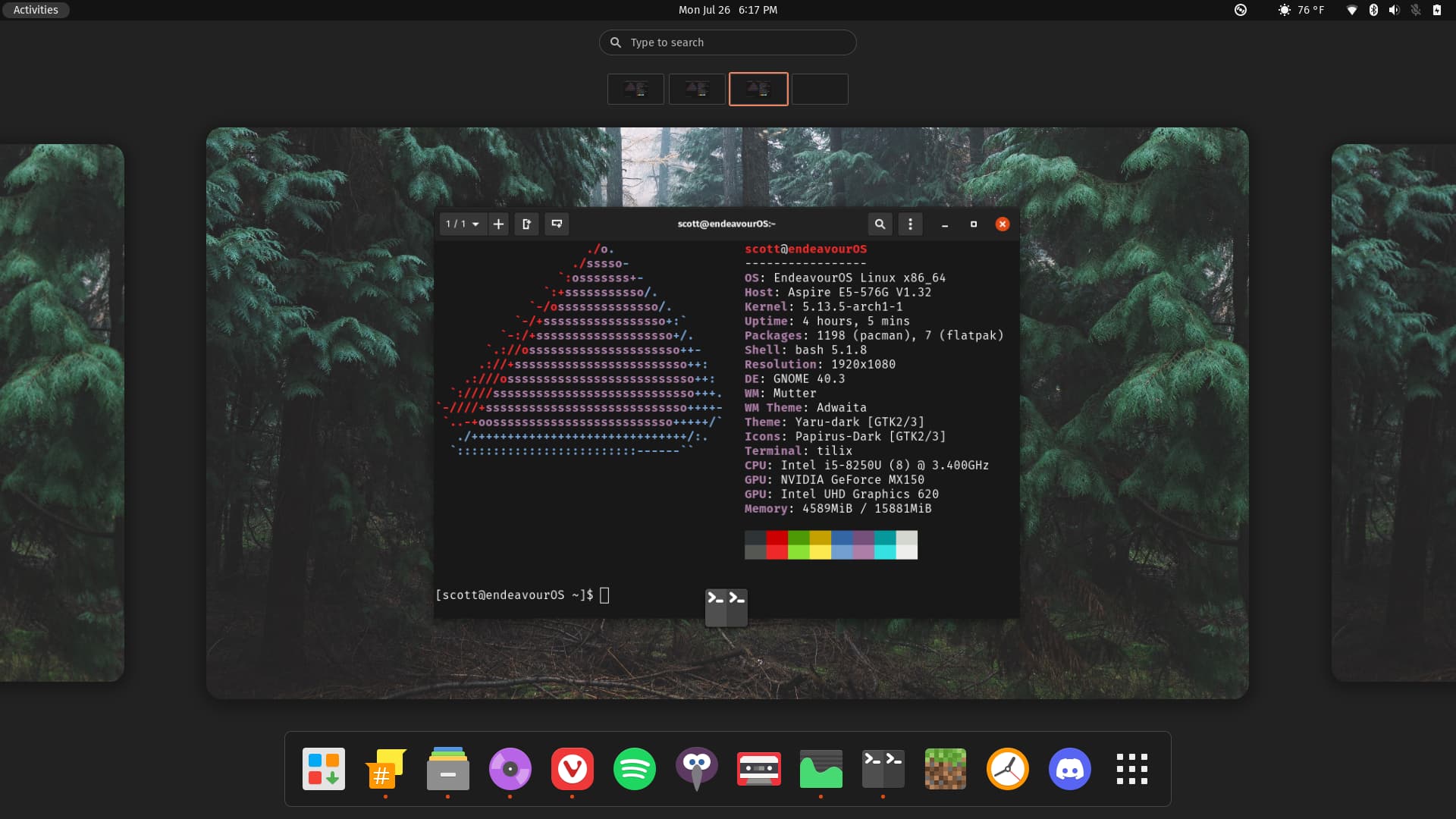Click the red 'scott@endeavourOS' neofetch header
1456x819 pixels.
[805, 249]
